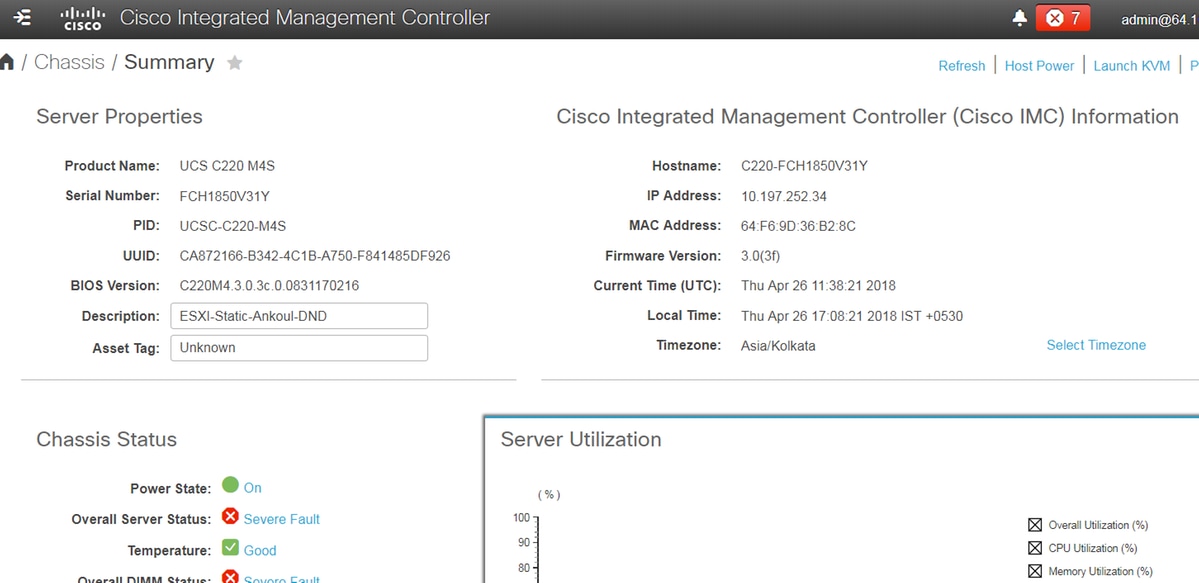Toggle Memory Utilization (%) checkbox
The height and width of the screenshot is (583, 1199).
pyautogui.click(x=1035, y=571)
